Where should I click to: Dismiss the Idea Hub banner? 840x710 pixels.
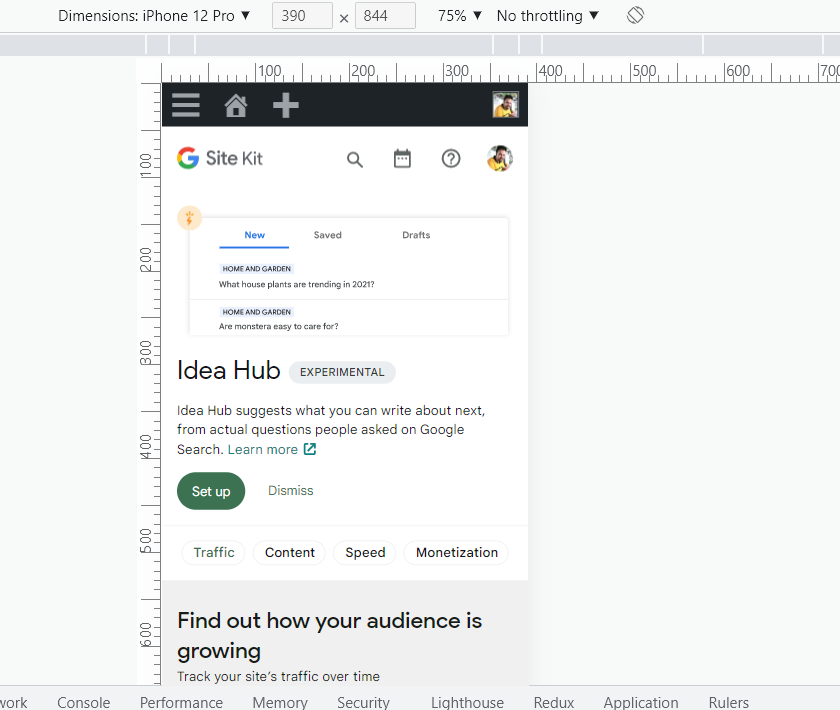[x=290, y=490]
